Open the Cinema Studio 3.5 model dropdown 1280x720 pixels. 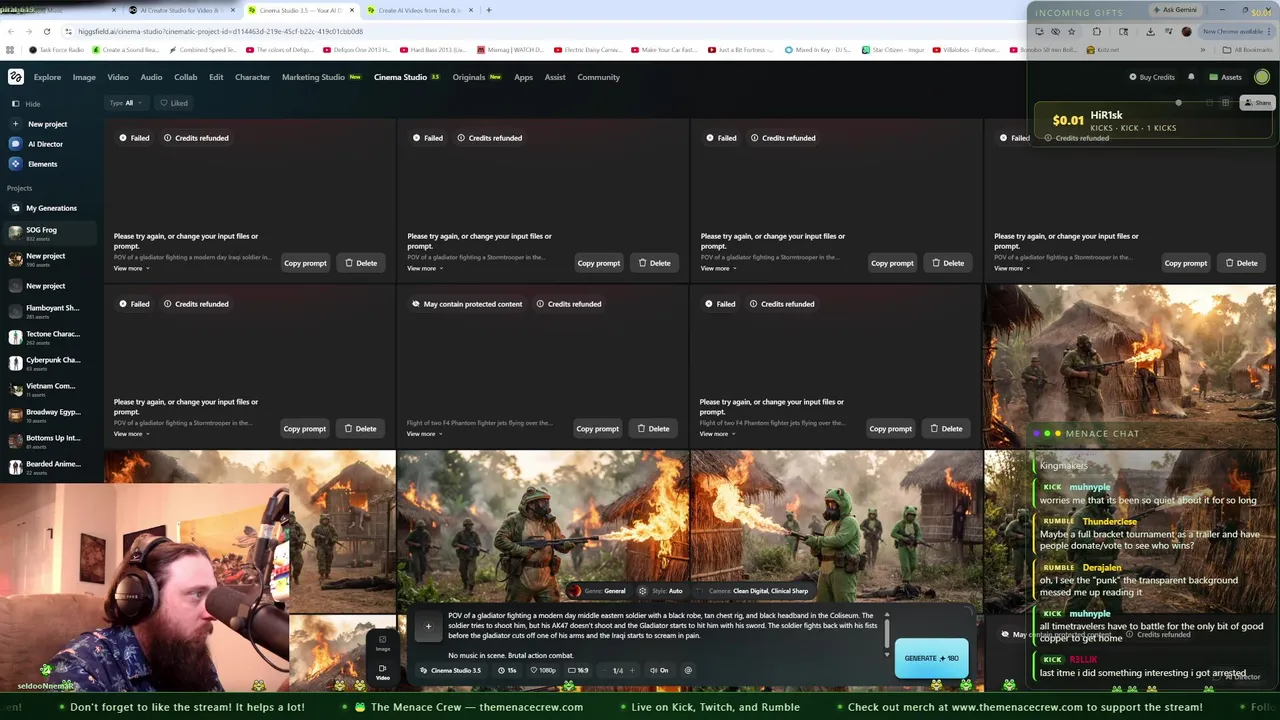tap(452, 671)
